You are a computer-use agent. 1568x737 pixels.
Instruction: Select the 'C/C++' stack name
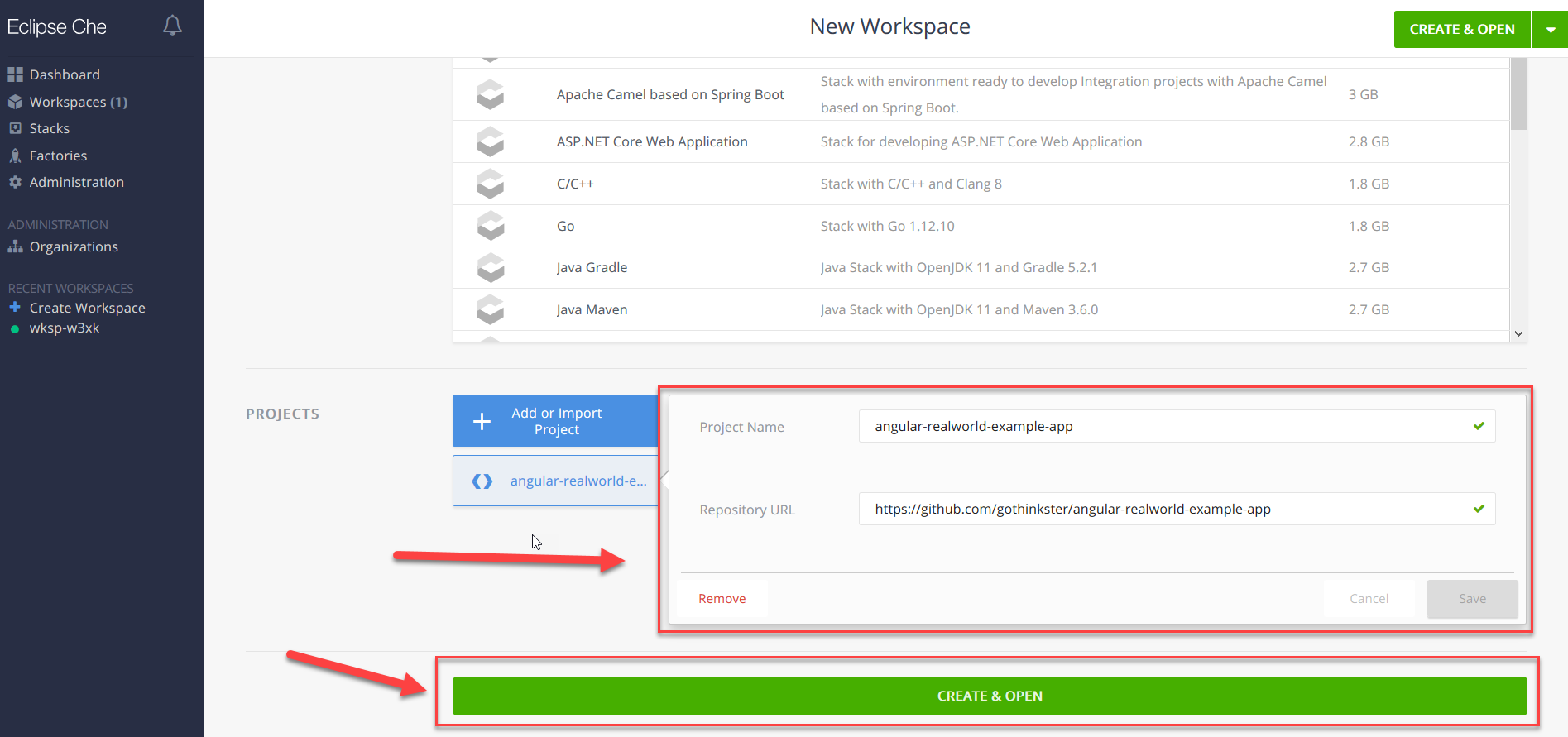575,184
